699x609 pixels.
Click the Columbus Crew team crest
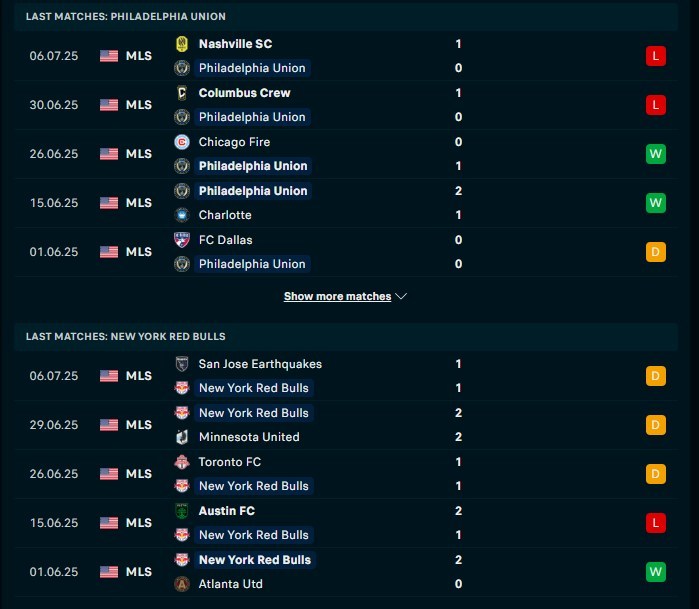[182, 93]
